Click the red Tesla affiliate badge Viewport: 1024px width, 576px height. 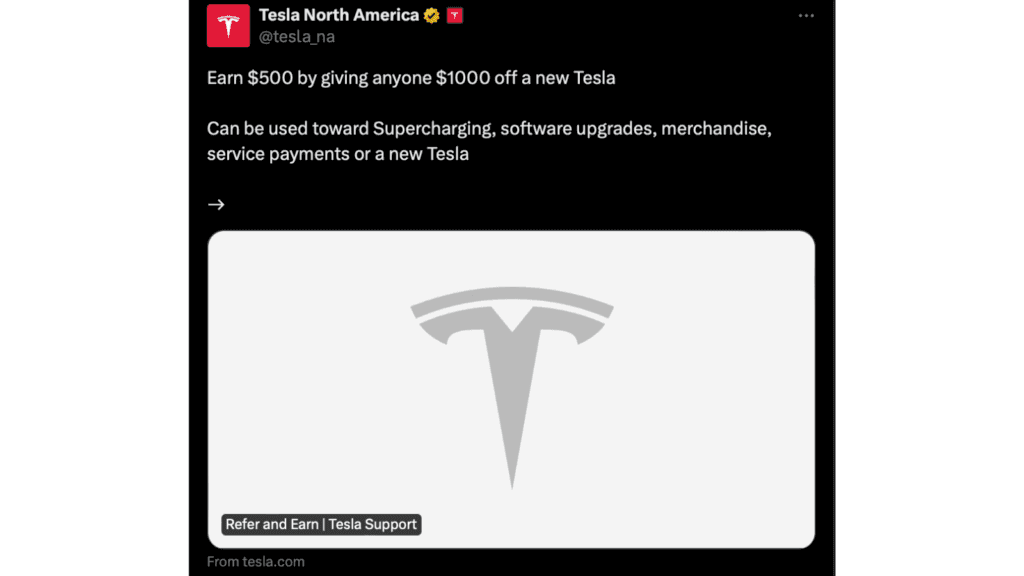pos(454,16)
